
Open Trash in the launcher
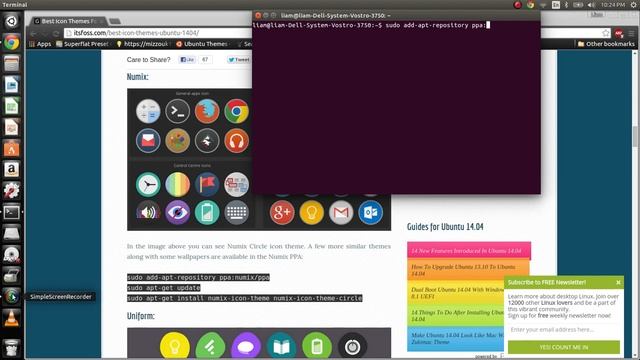coord(11,348)
